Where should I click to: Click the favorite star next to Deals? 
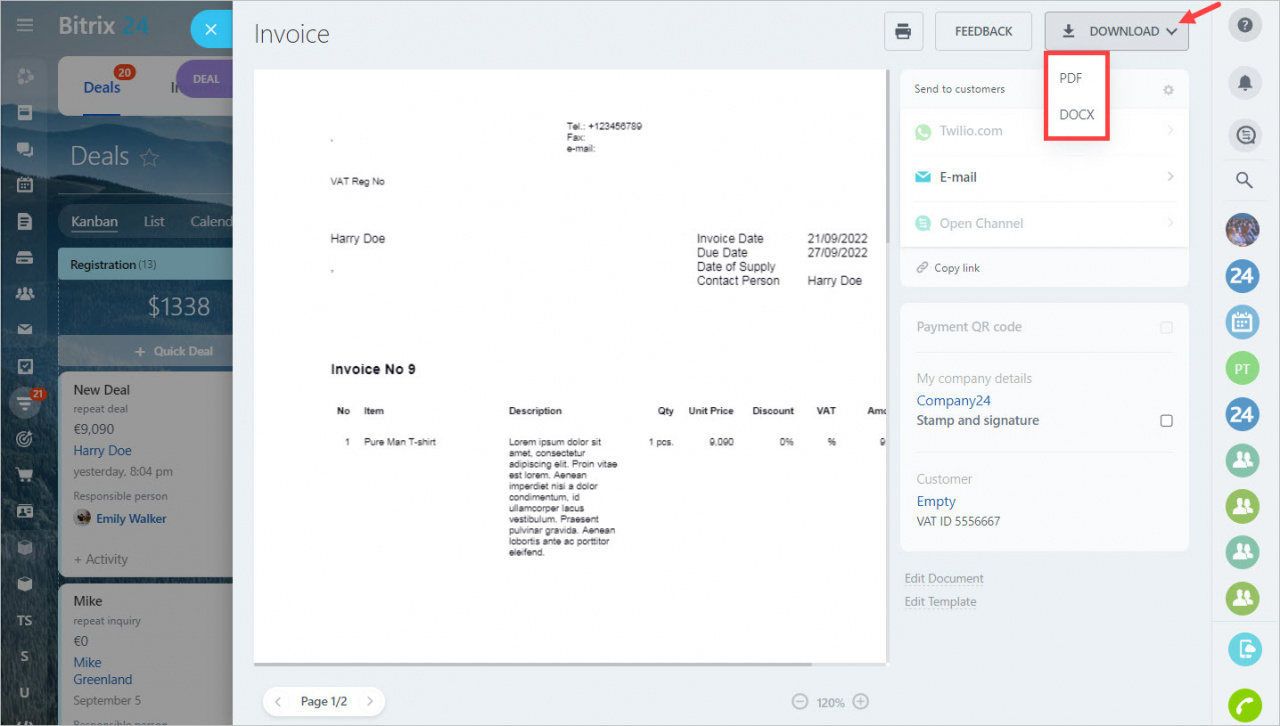click(149, 158)
